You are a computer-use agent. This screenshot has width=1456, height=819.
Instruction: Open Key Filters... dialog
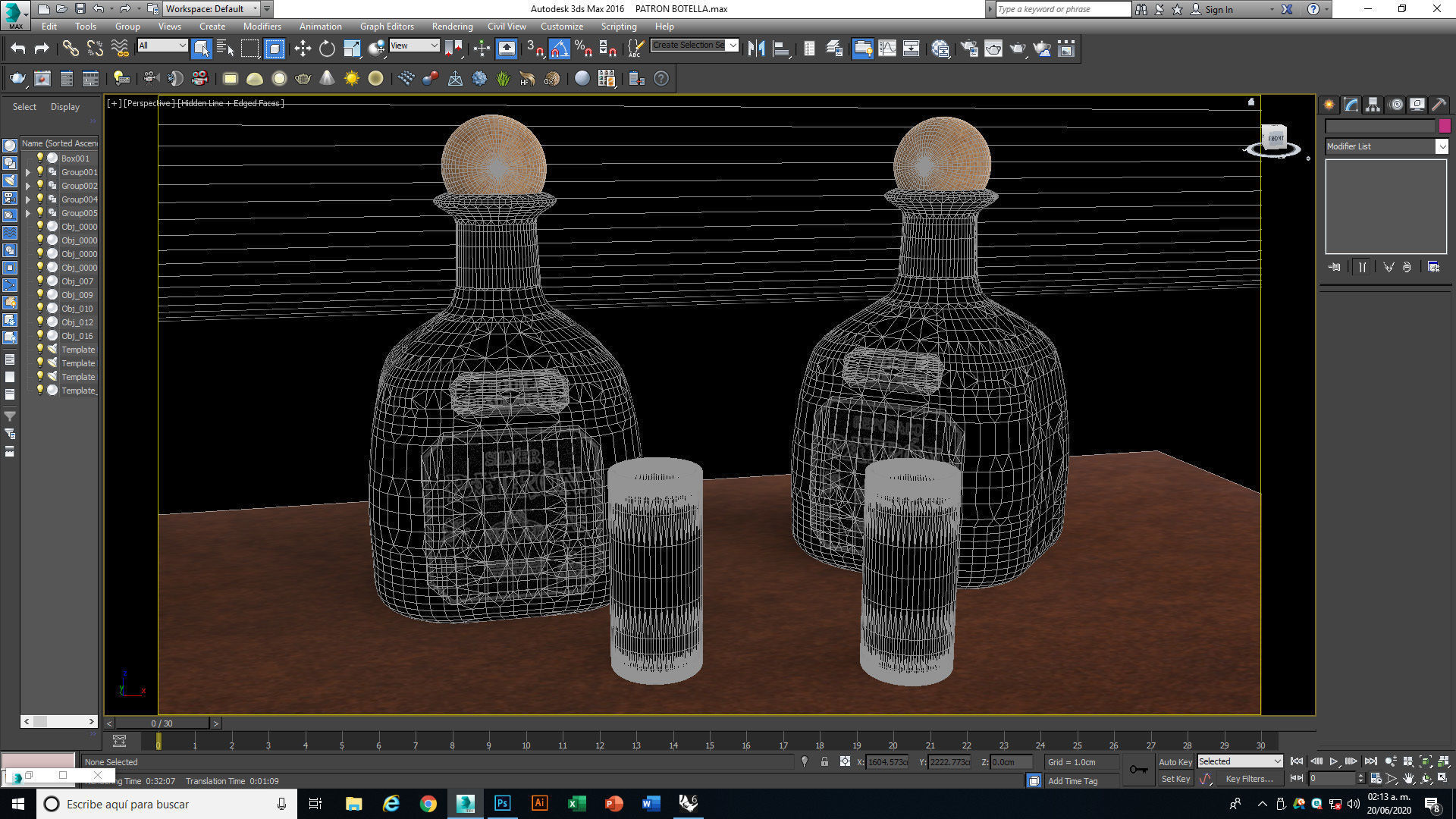pyautogui.click(x=1249, y=779)
